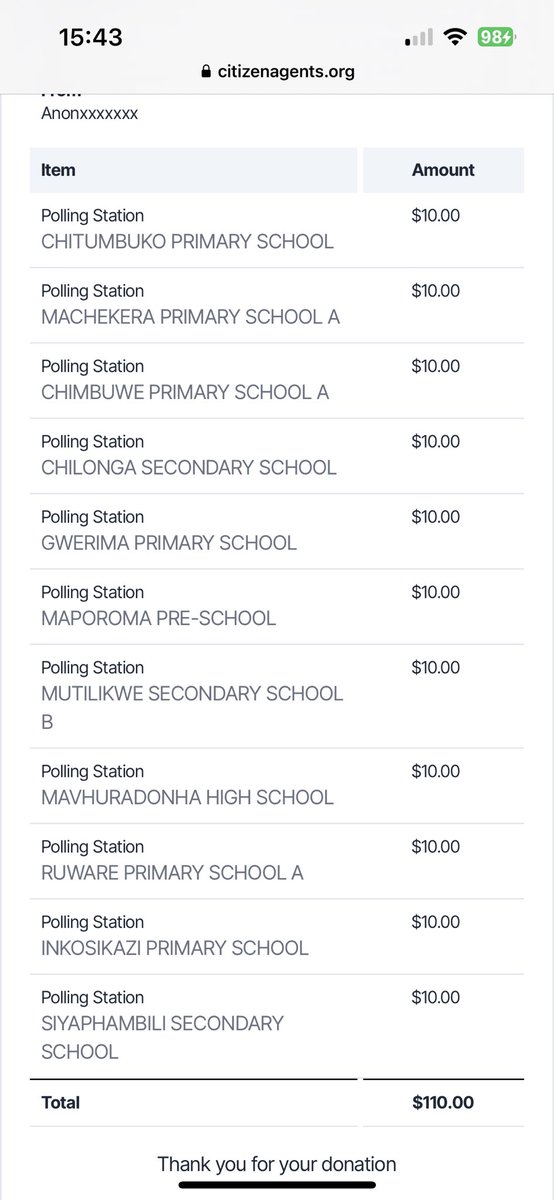Tap the cellular signal bars icon
554x1200 pixels.
click(x=419, y=38)
